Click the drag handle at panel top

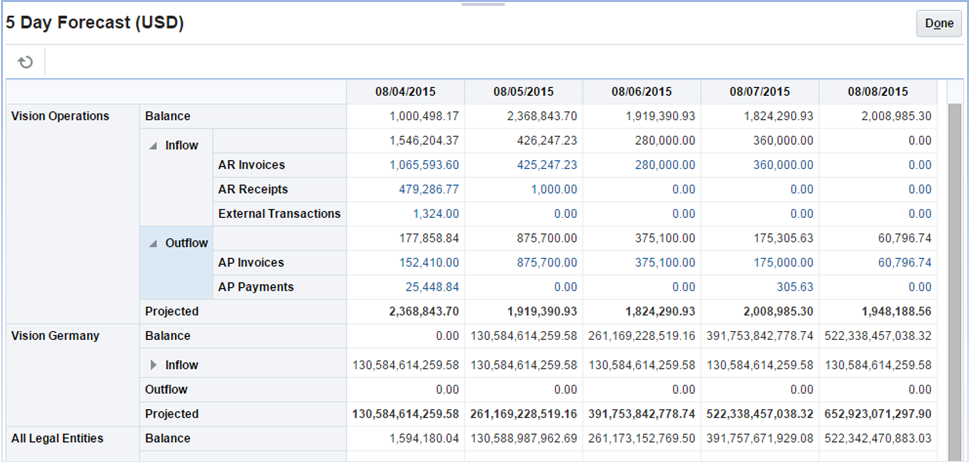484,4
